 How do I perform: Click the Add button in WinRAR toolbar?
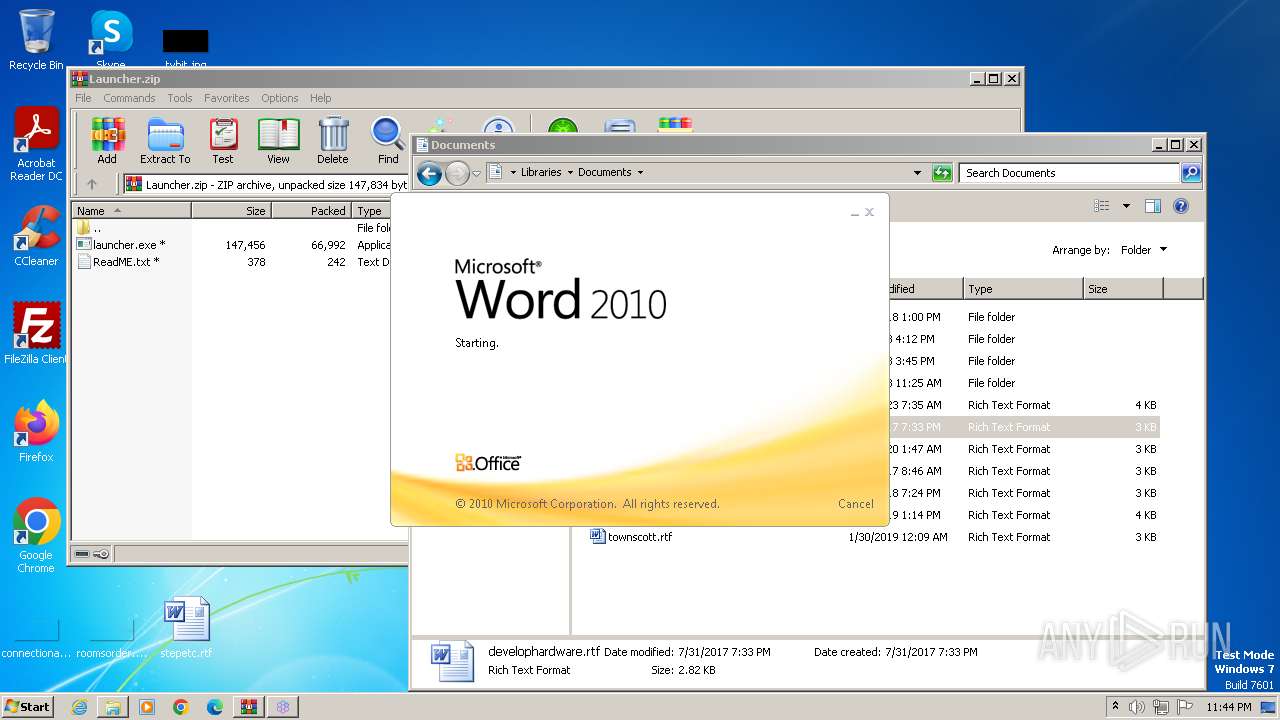106,140
